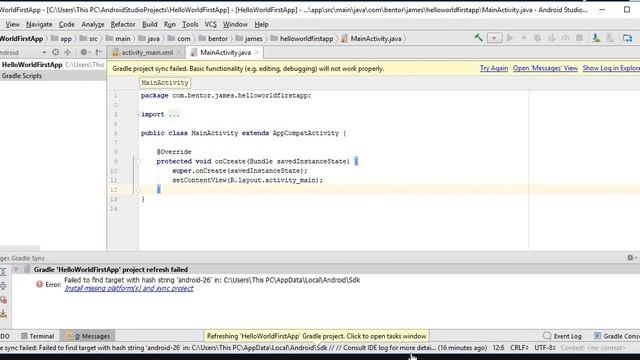Click the Attach debugger icon in toolbar
Image resolution: width=640 pixels, height=360 pixels.
tap(551, 38)
